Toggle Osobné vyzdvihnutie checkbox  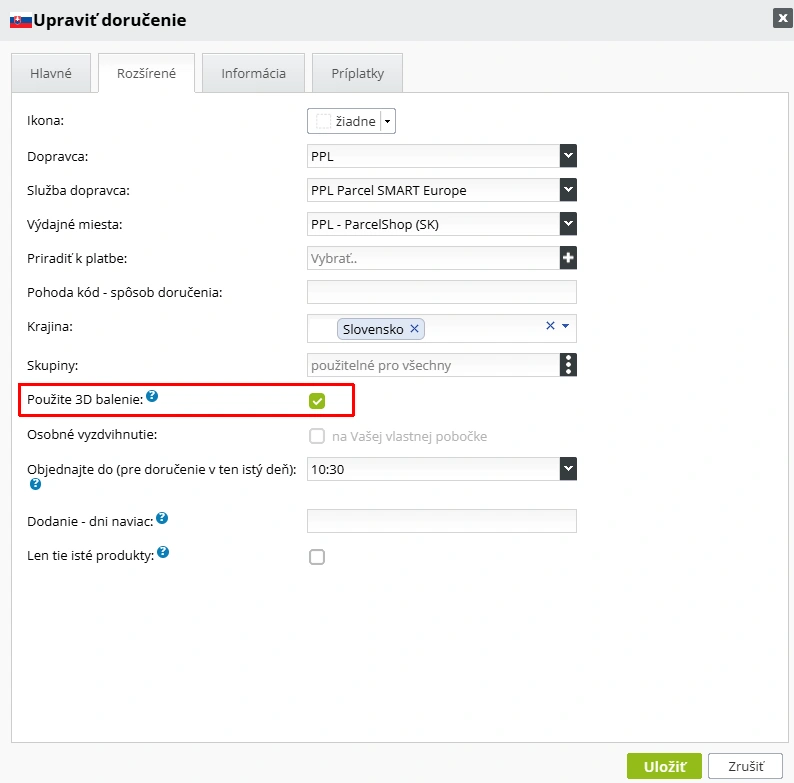[317, 436]
